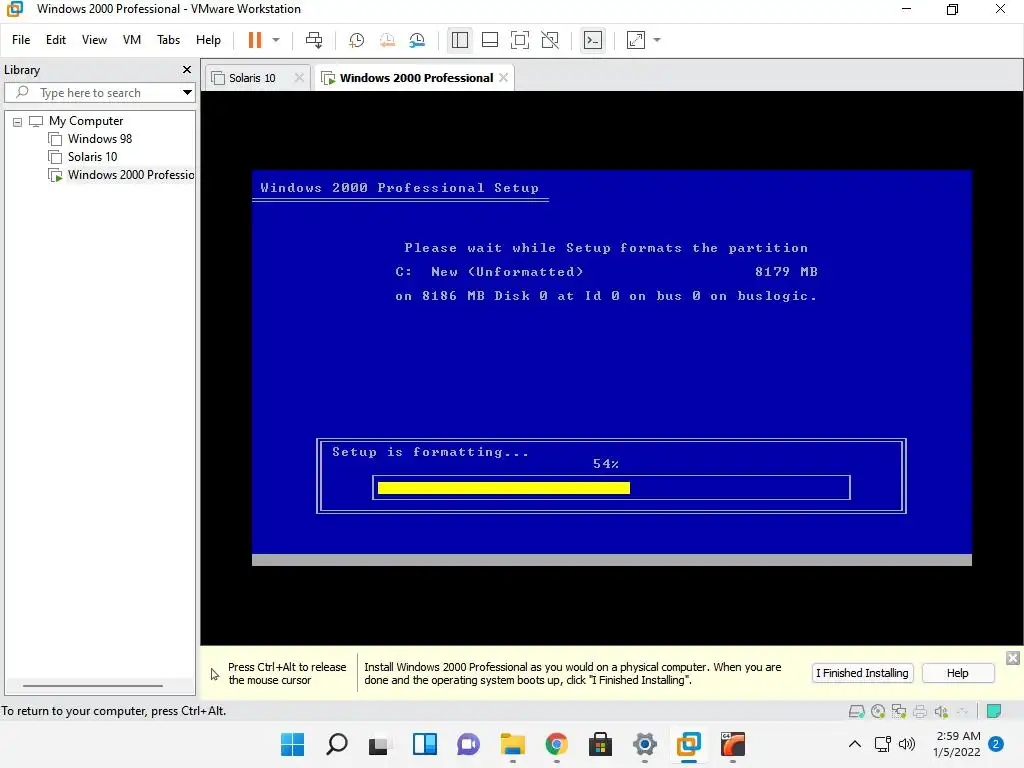Send Ctrl+Alt+Del to the virtual machine
Screen dimensions: 1024x768
(314, 40)
